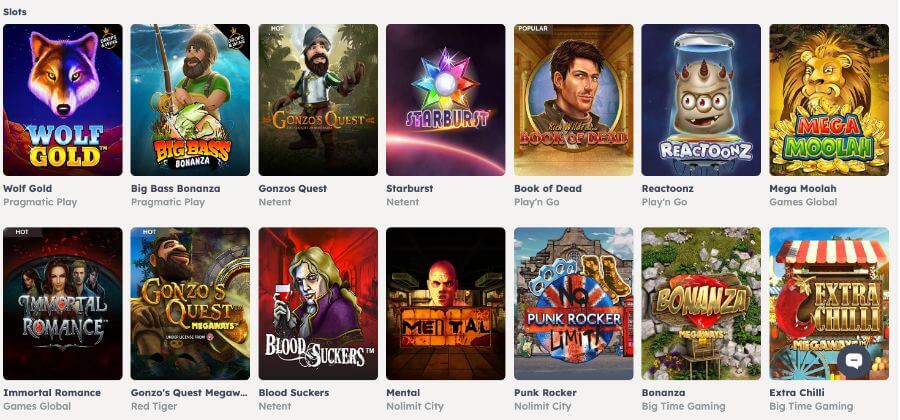Launch the Mega Moolah game thumbnail
The image size is (900, 420).
click(x=829, y=100)
